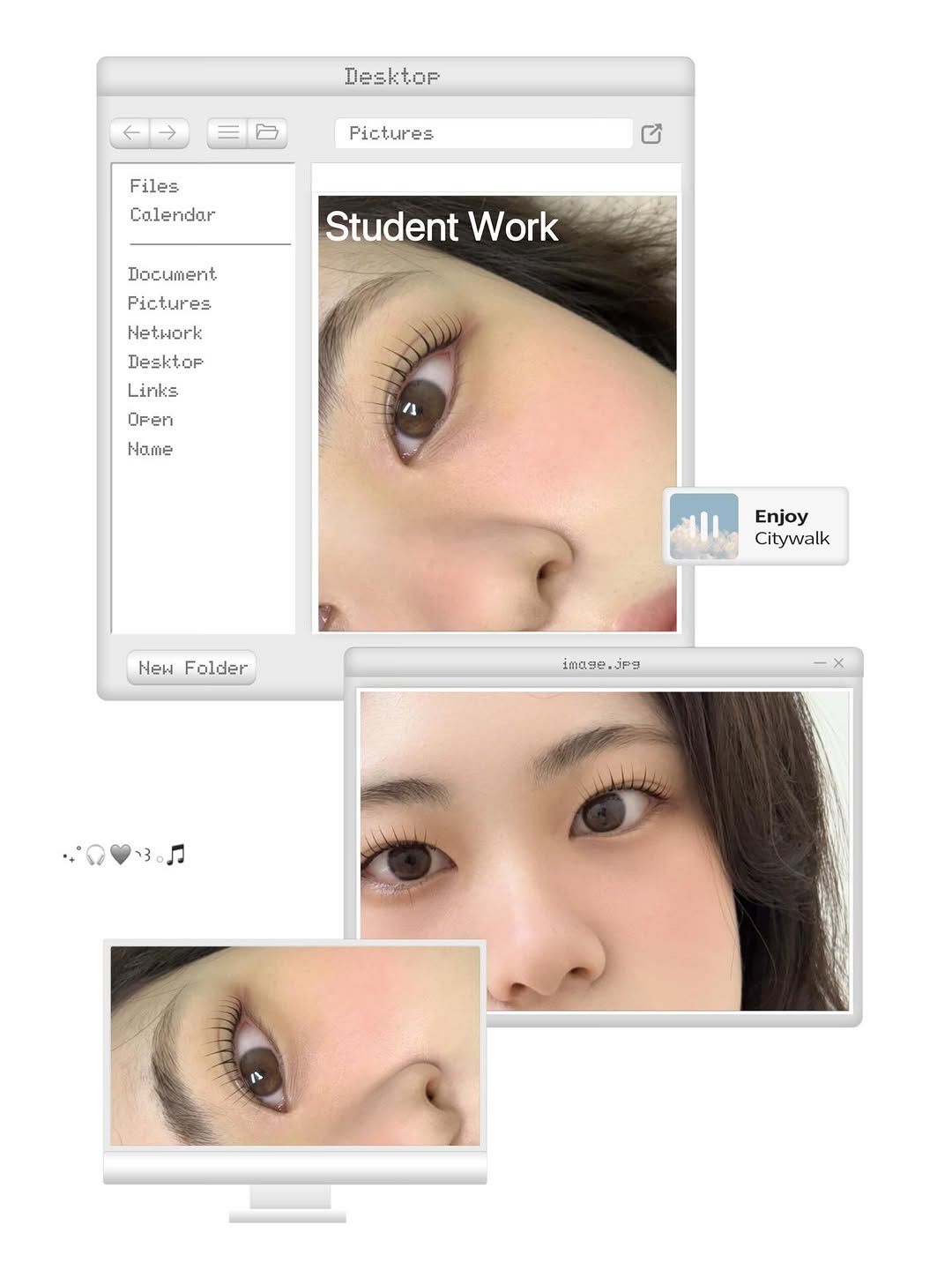Image resolution: width=952 pixels, height=1270 pixels.
Task: Select Open in sidebar list
Action: coord(150,420)
